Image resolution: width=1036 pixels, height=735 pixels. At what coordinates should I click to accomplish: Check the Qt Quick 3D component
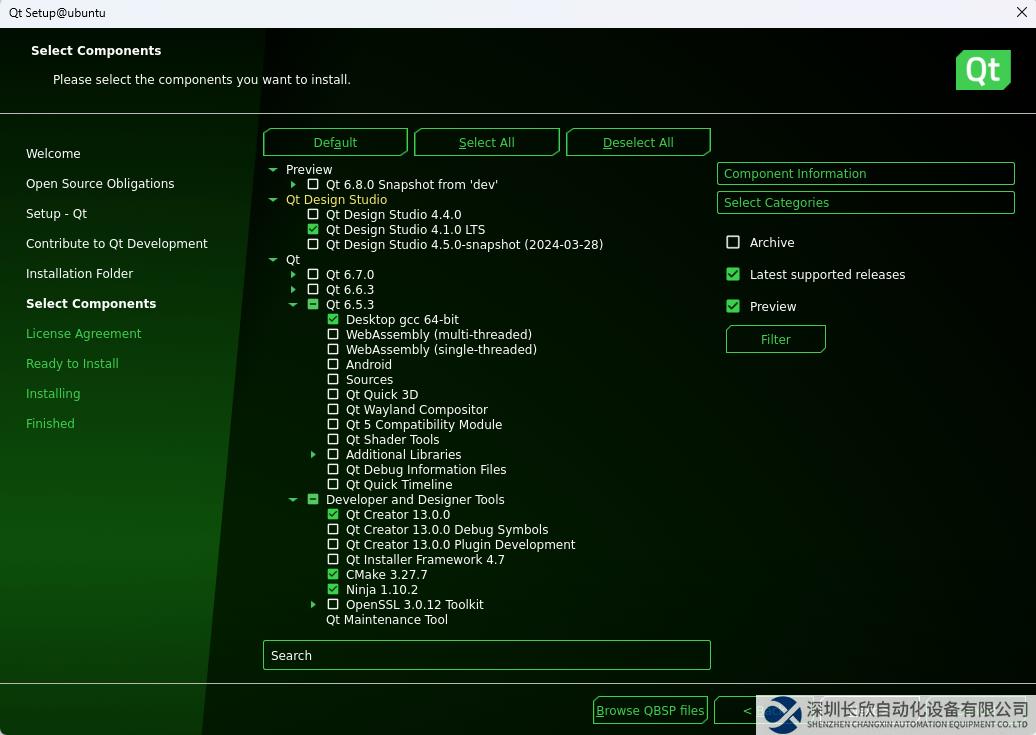pos(333,394)
